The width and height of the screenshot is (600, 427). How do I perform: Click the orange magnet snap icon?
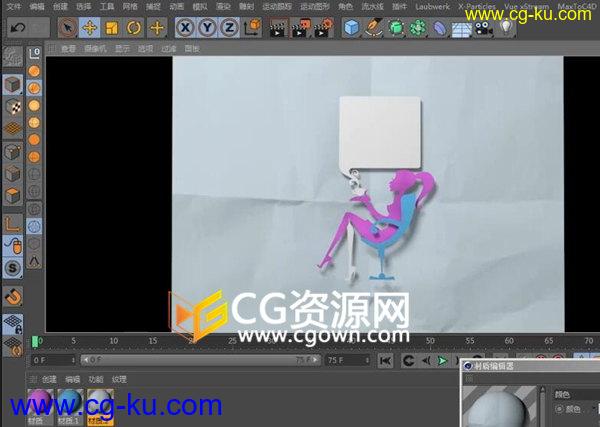[13, 296]
